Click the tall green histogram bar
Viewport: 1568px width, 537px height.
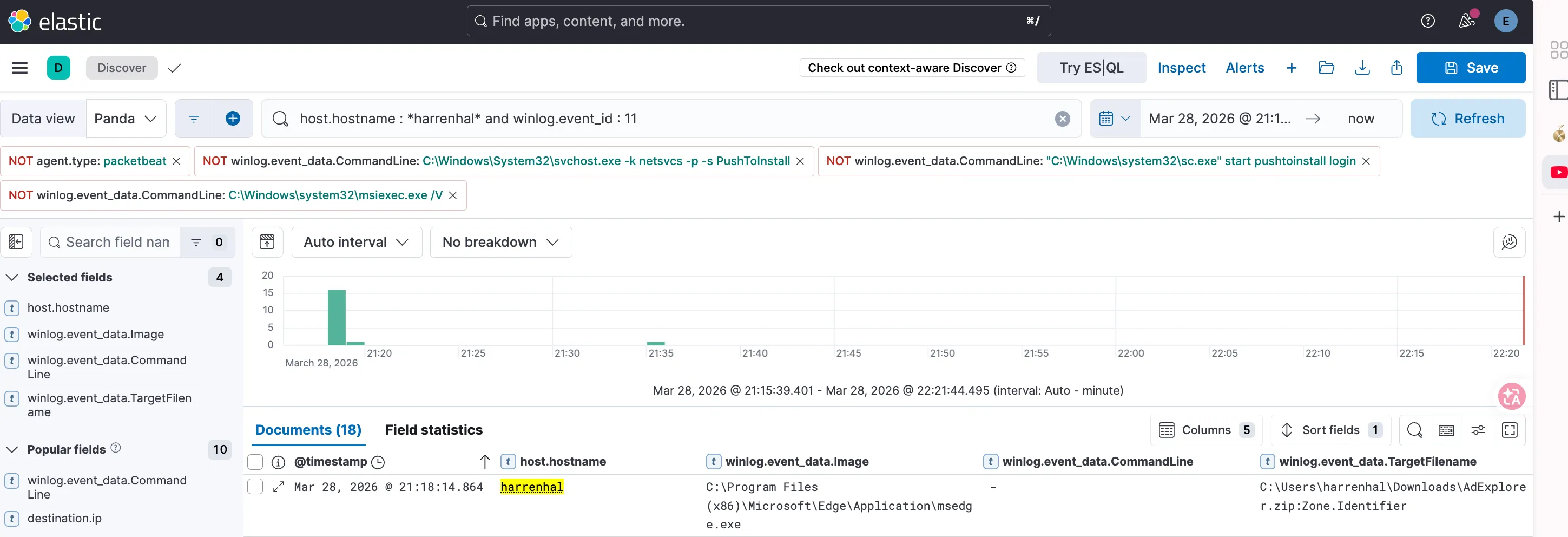[336, 318]
